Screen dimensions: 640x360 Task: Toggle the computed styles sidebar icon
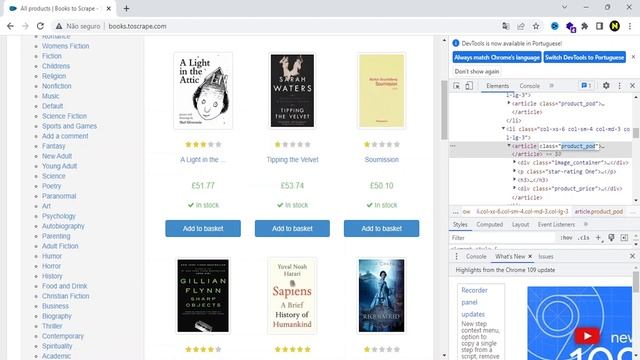(624, 238)
